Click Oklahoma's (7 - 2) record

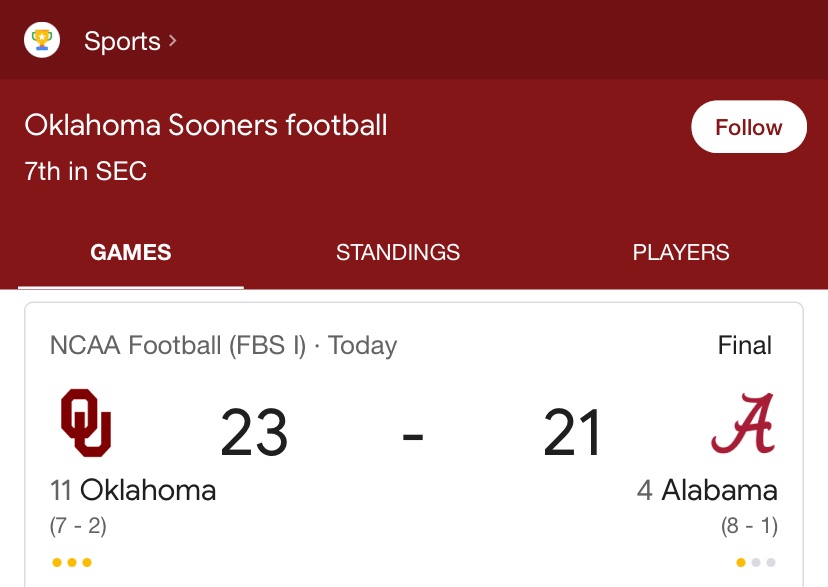click(x=78, y=526)
